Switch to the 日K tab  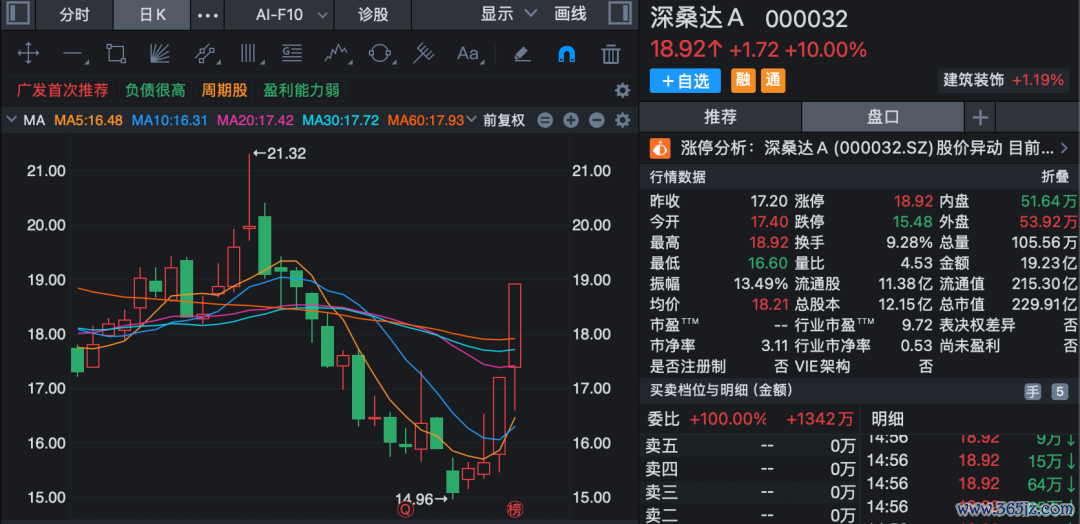coord(152,14)
